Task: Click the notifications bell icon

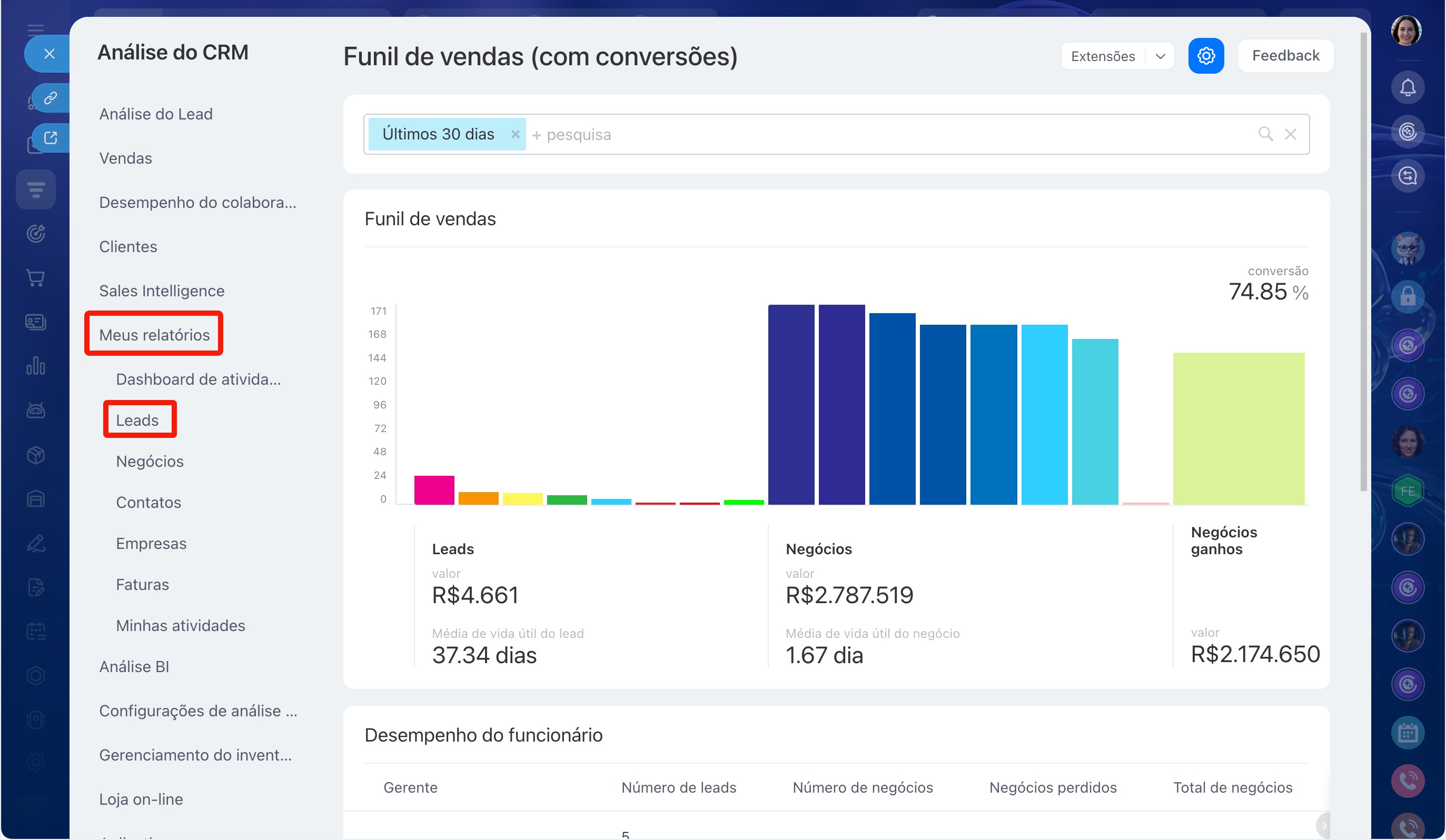Action: pos(1407,88)
